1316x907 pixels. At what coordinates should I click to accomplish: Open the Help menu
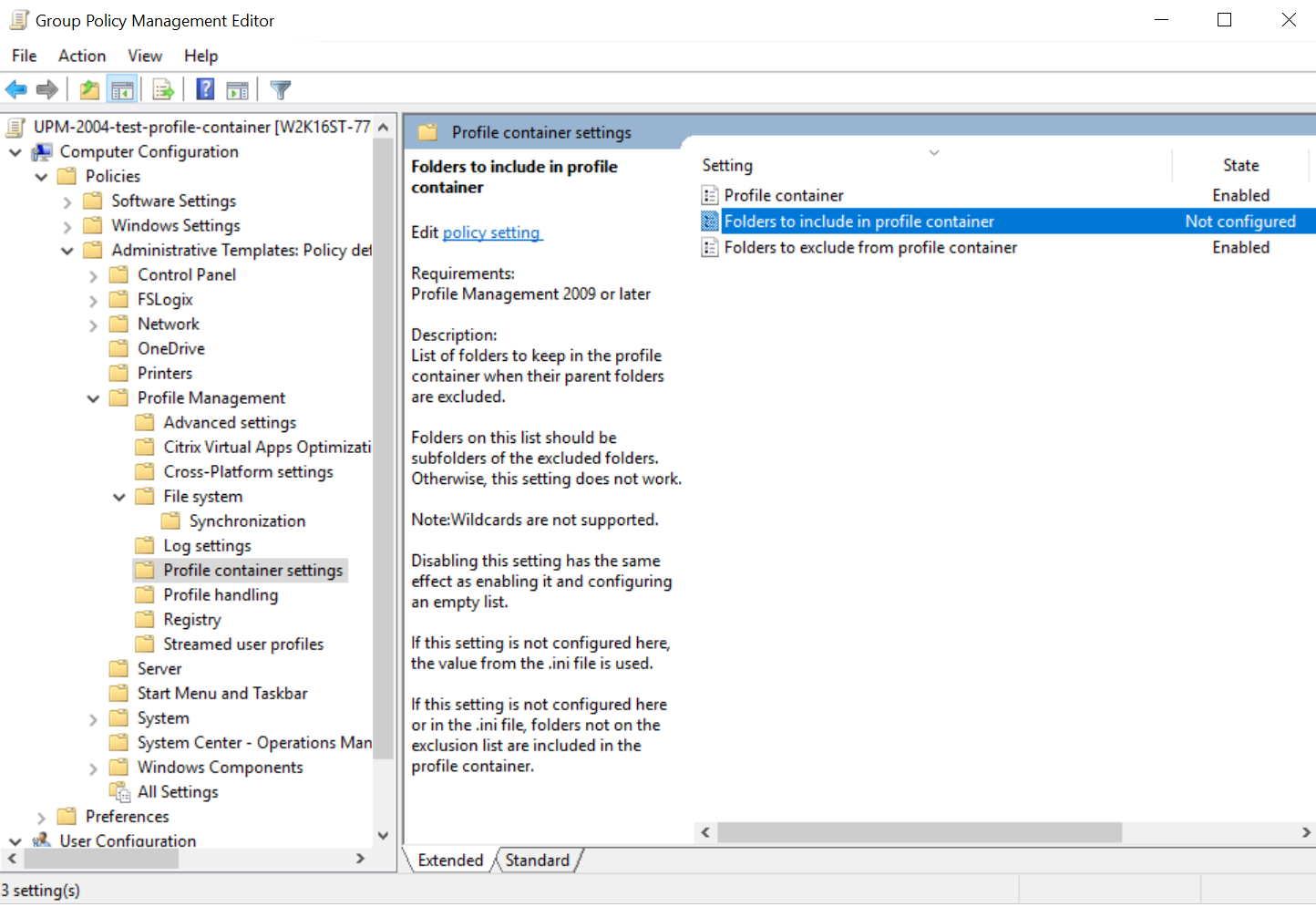(x=200, y=56)
